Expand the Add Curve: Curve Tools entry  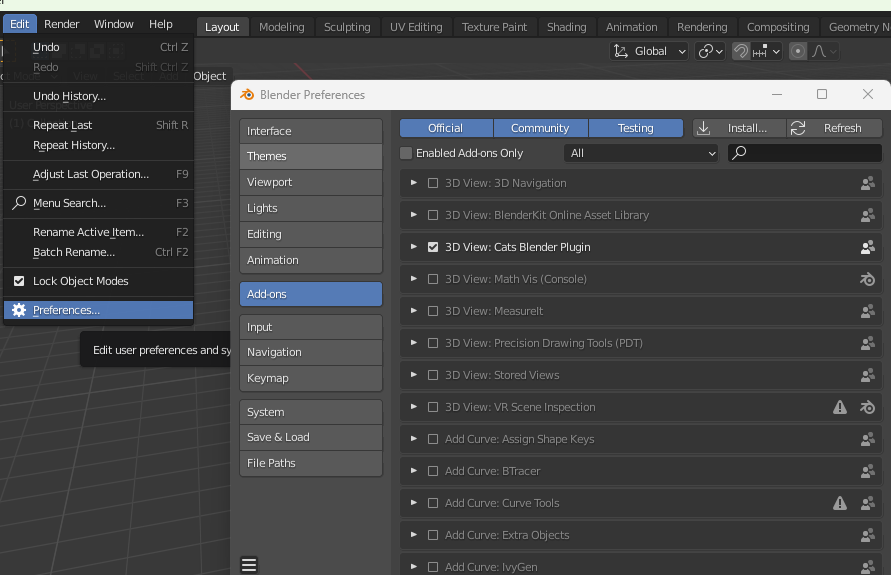(414, 503)
